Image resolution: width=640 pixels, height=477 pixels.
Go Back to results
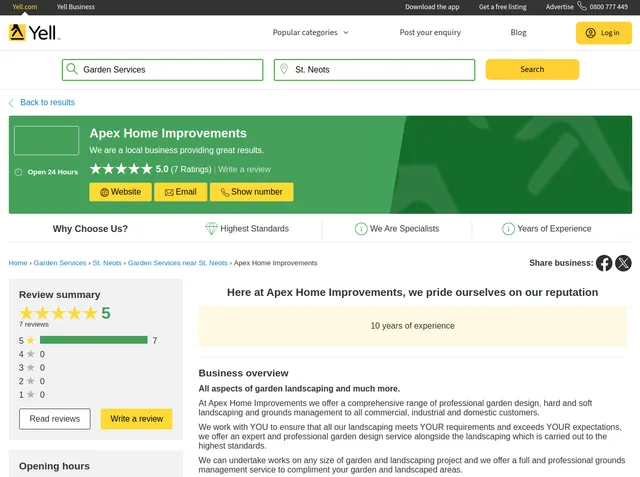[47, 102]
